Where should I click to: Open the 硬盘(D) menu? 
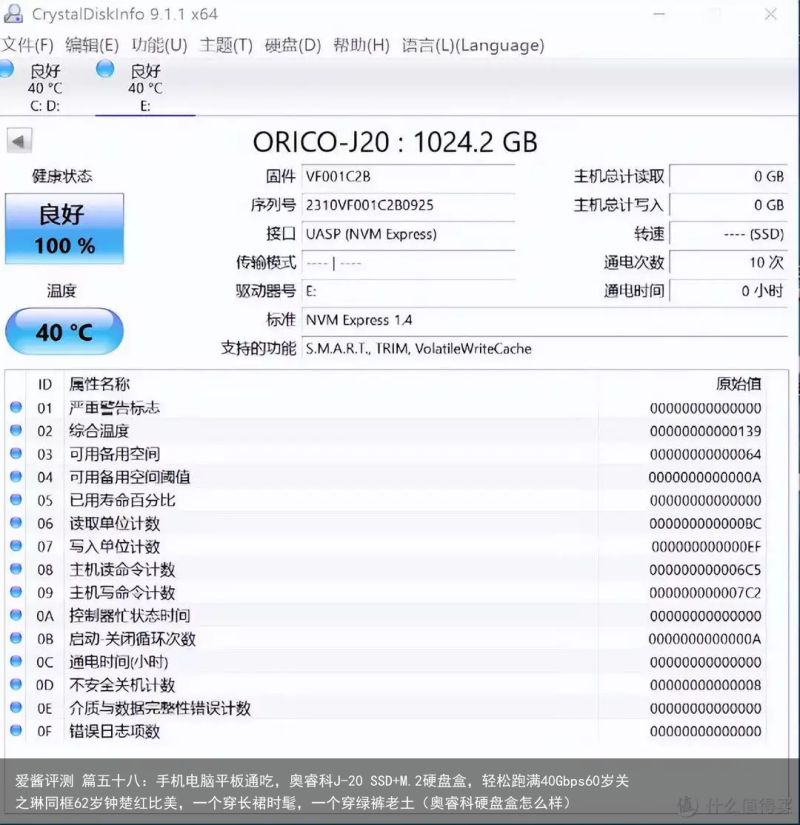tap(293, 45)
